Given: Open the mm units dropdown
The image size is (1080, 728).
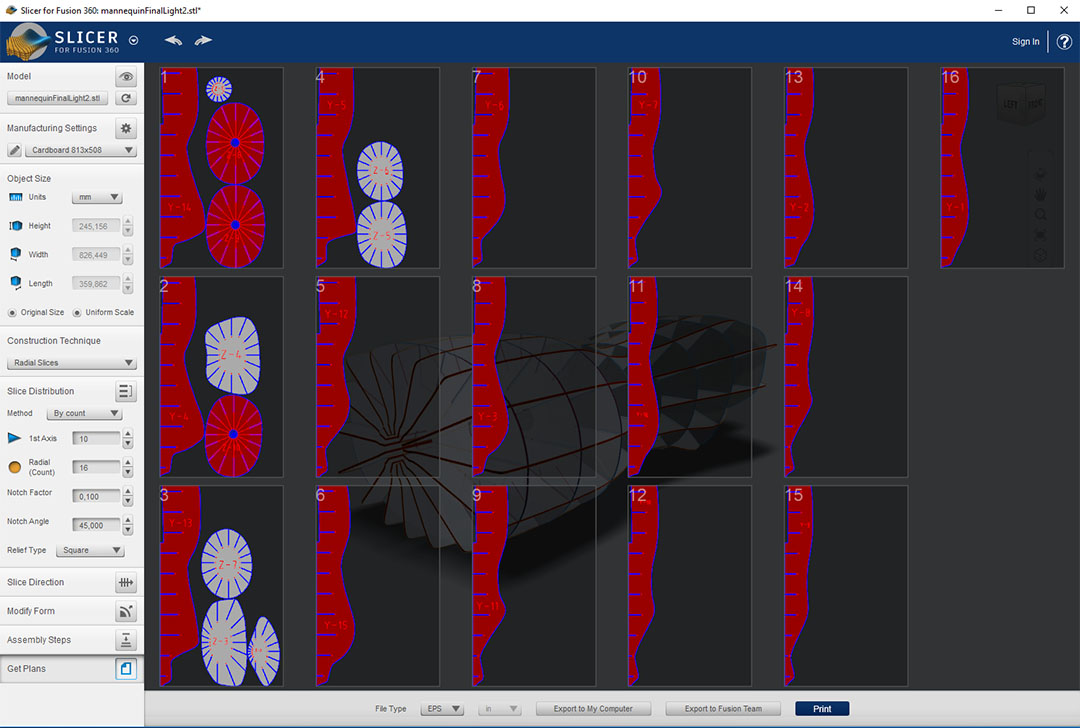Looking at the screenshot, I should click(96, 197).
